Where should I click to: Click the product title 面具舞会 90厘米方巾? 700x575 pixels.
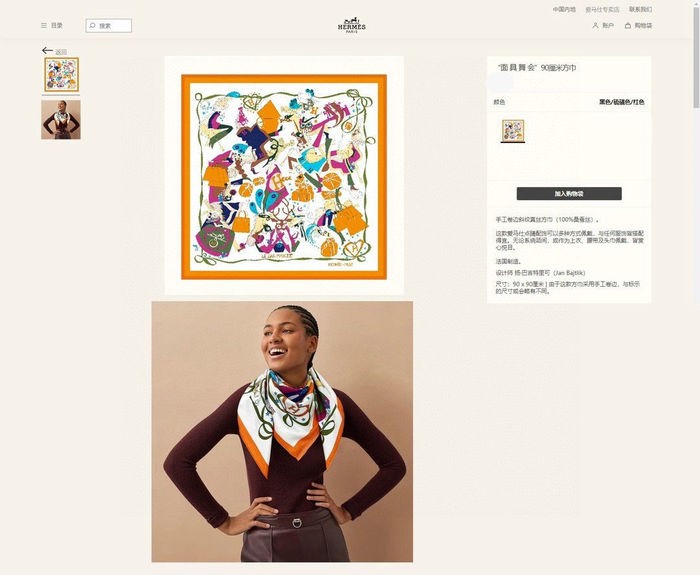[537, 68]
